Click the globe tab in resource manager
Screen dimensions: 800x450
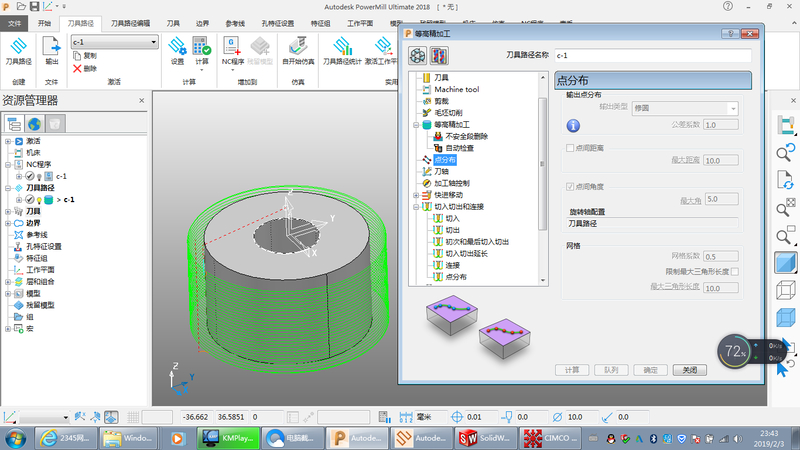(35, 124)
